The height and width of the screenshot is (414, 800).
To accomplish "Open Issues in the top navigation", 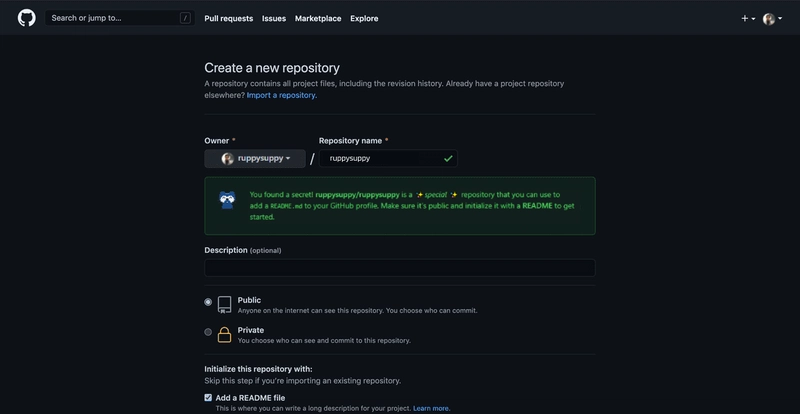I will tap(274, 18).
